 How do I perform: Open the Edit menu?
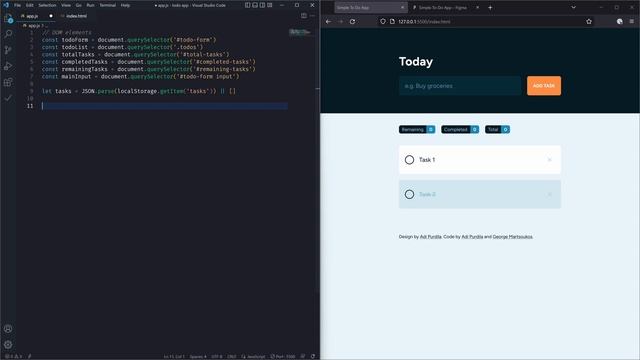(30, 5)
